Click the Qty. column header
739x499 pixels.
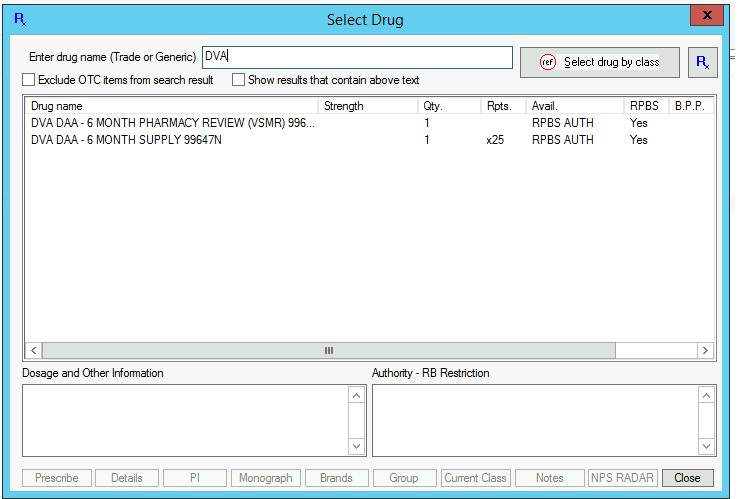click(x=449, y=106)
